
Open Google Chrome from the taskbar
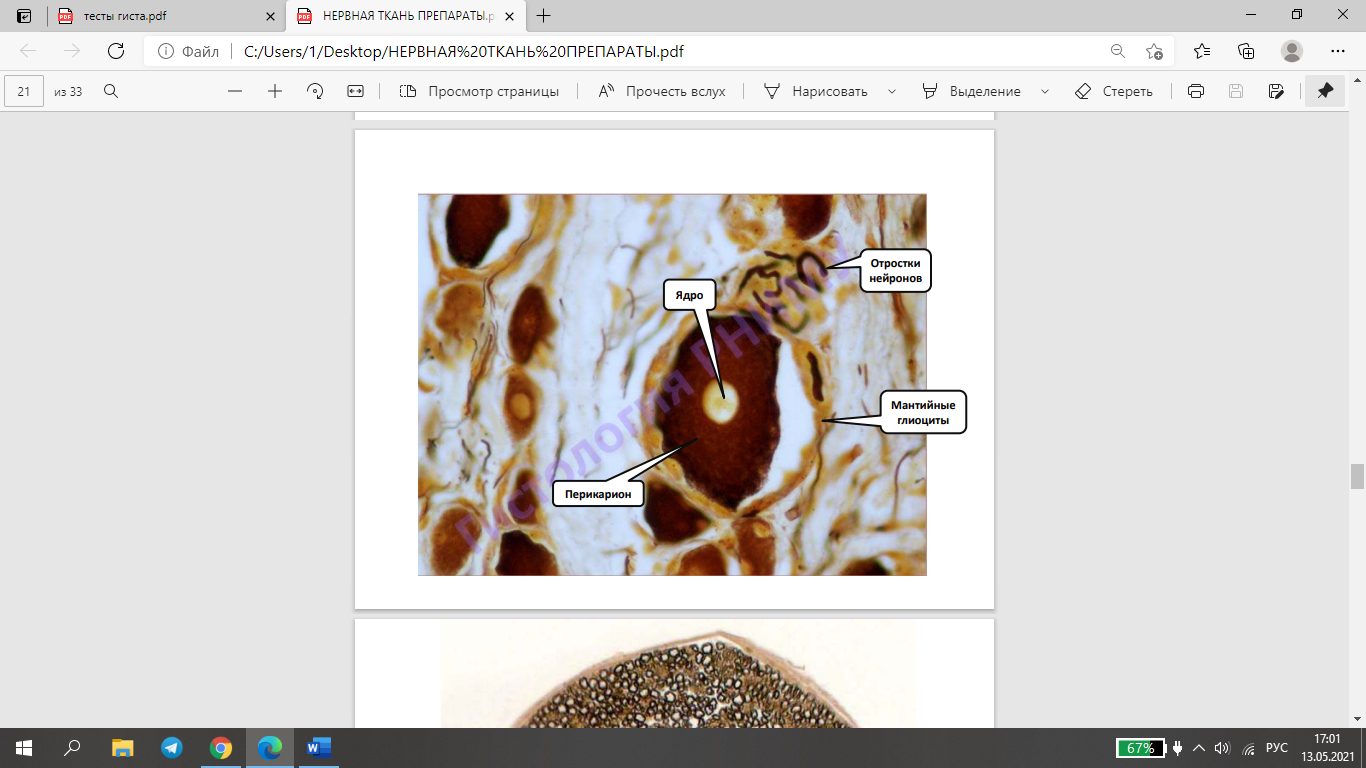click(x=221, y=748)
